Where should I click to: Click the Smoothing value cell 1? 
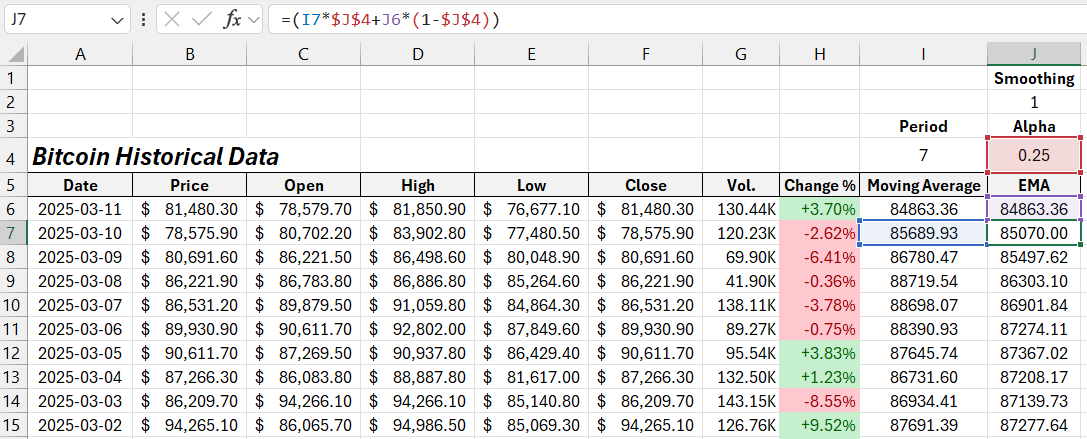click(1034, 102)
